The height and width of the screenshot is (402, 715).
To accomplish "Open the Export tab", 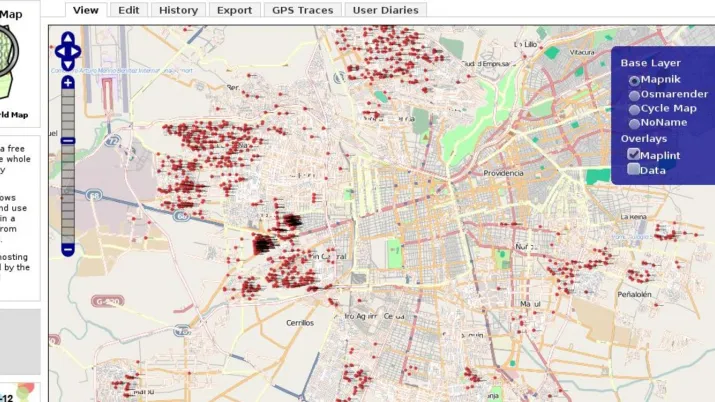I will pyautogui.click(x=234, y=9).
